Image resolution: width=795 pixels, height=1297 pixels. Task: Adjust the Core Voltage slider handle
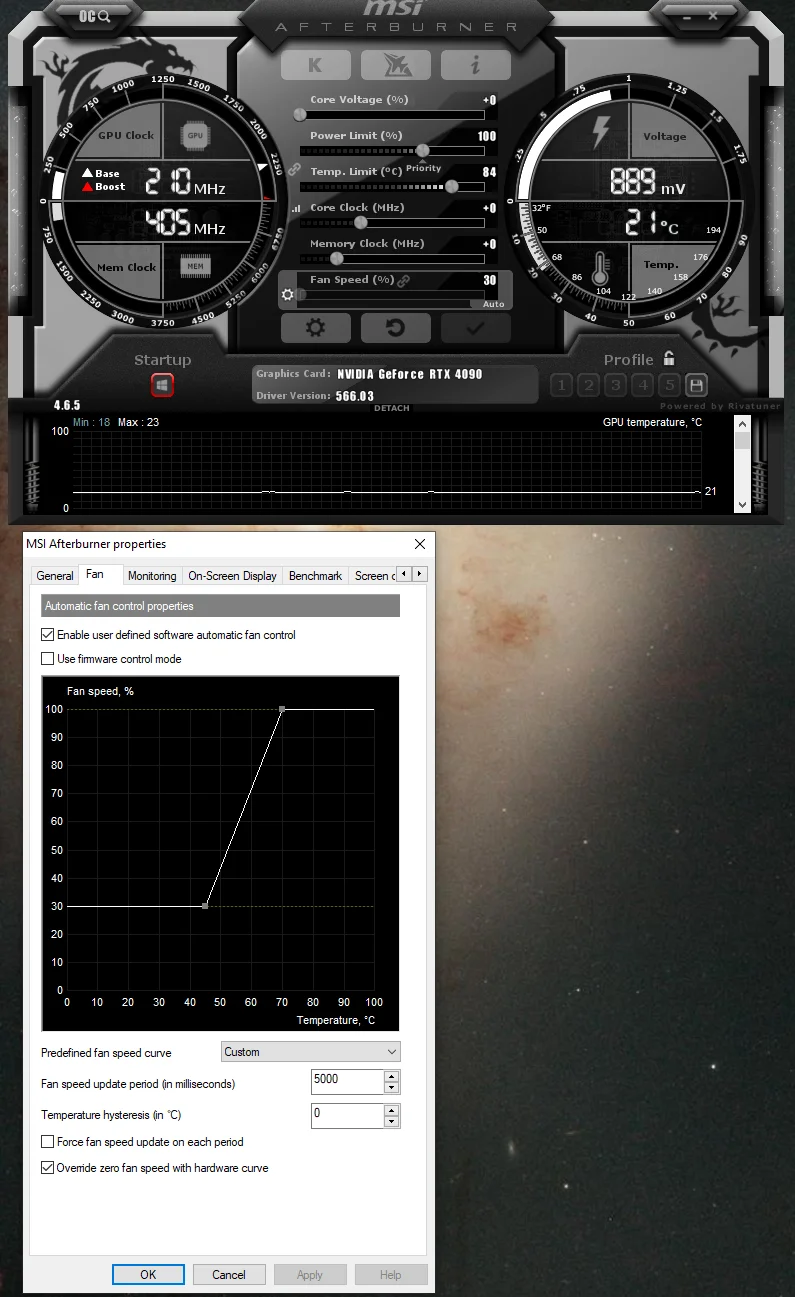tap(299, 115)
